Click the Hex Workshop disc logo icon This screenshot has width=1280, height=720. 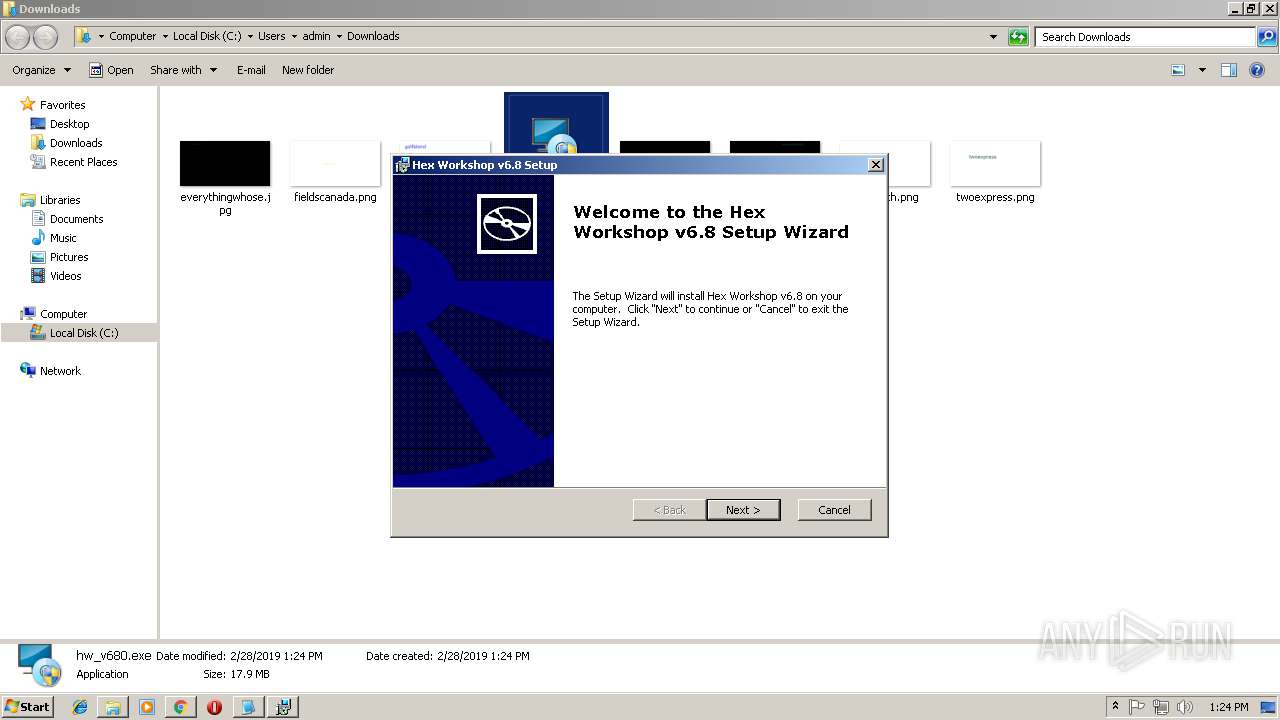507,224
